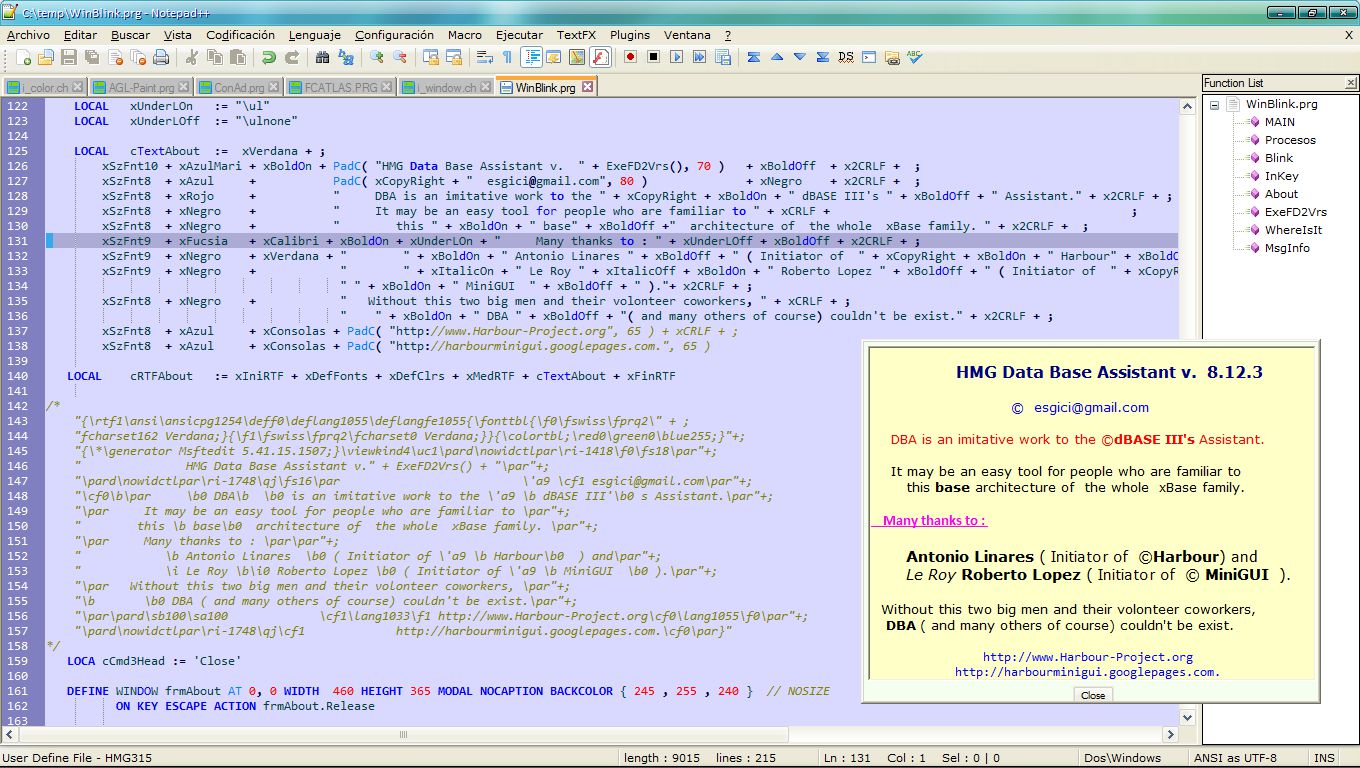Run macro multiple times icon
The width and height of the screenshot is (1360, 768).
[699, 57]
